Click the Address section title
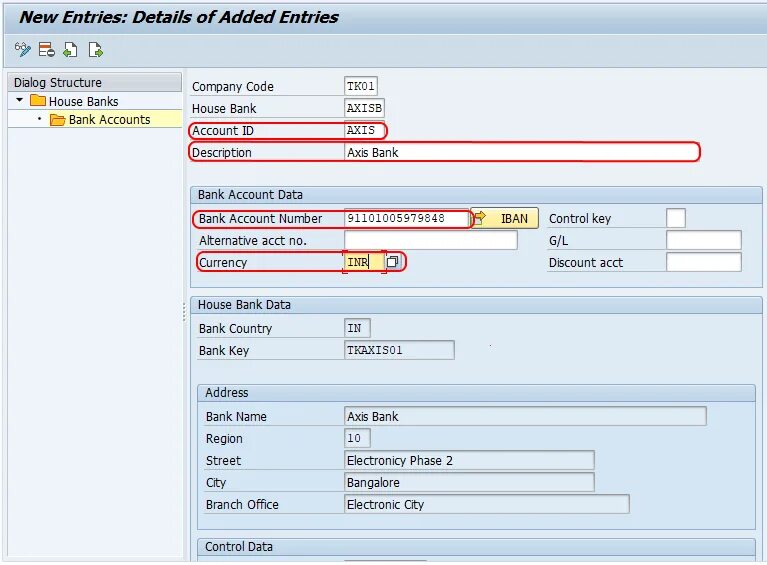The image size is (767, 565). pos(226,392)
